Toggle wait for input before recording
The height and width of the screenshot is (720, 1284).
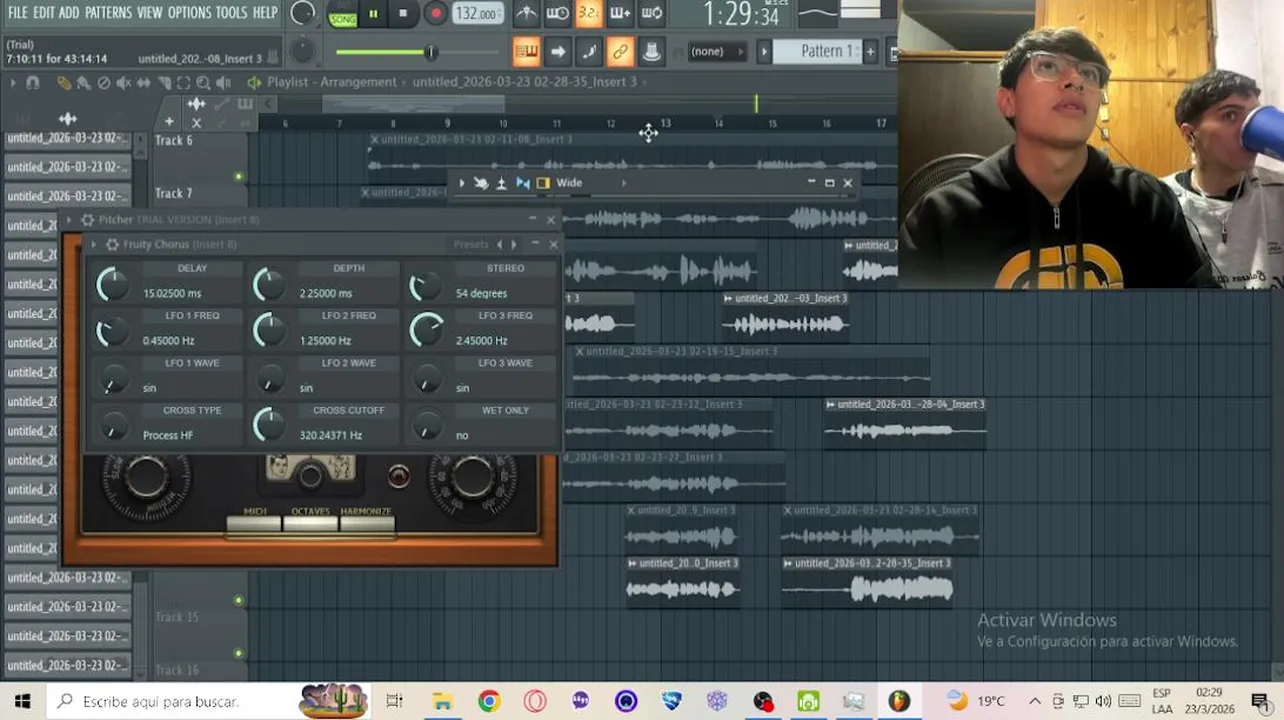[x=558, y=13]
